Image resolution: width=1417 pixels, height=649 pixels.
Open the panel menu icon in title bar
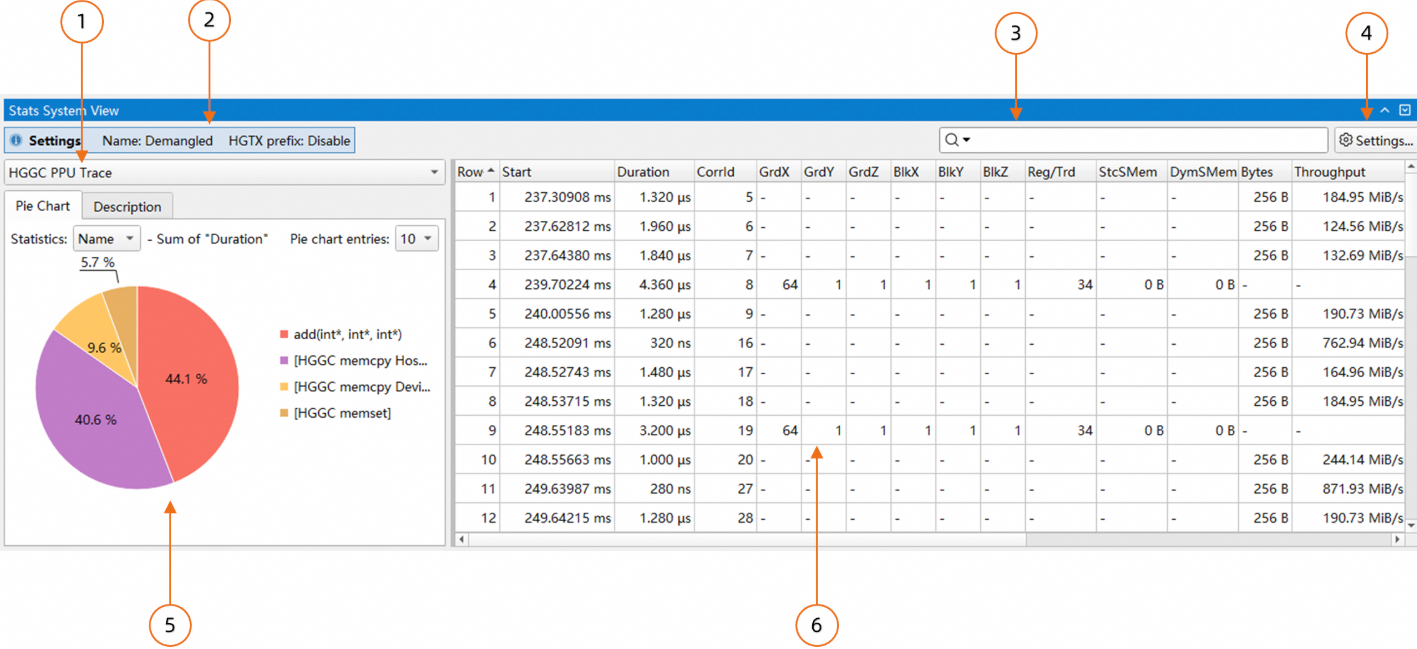1405,110
